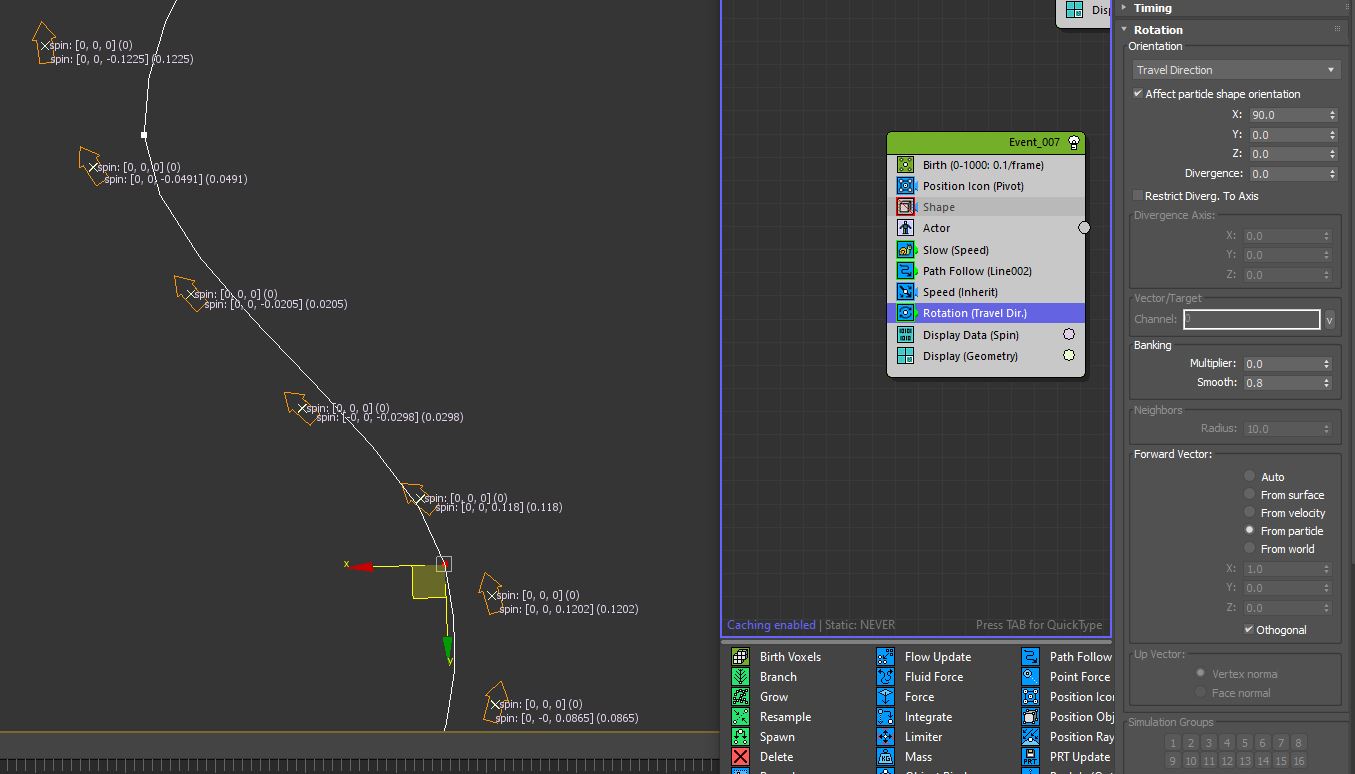
Task: Select Display Data (Spin) operator row
Action: tap(970, 335)
